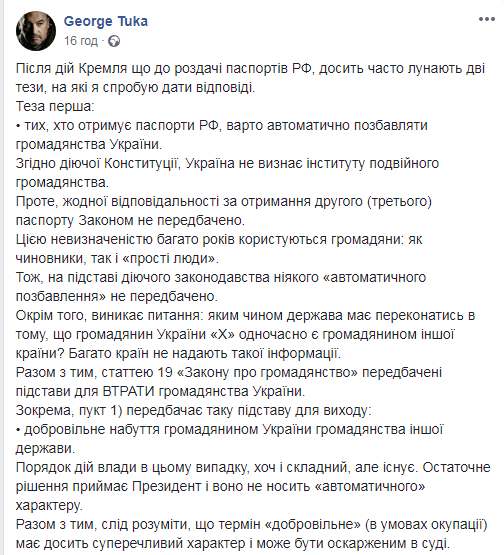This screenshot has width=504, height=555.
Task: Click the bullet before 'тих, хто отримує'
Action: pyautogui.click(x=18, y=126)
